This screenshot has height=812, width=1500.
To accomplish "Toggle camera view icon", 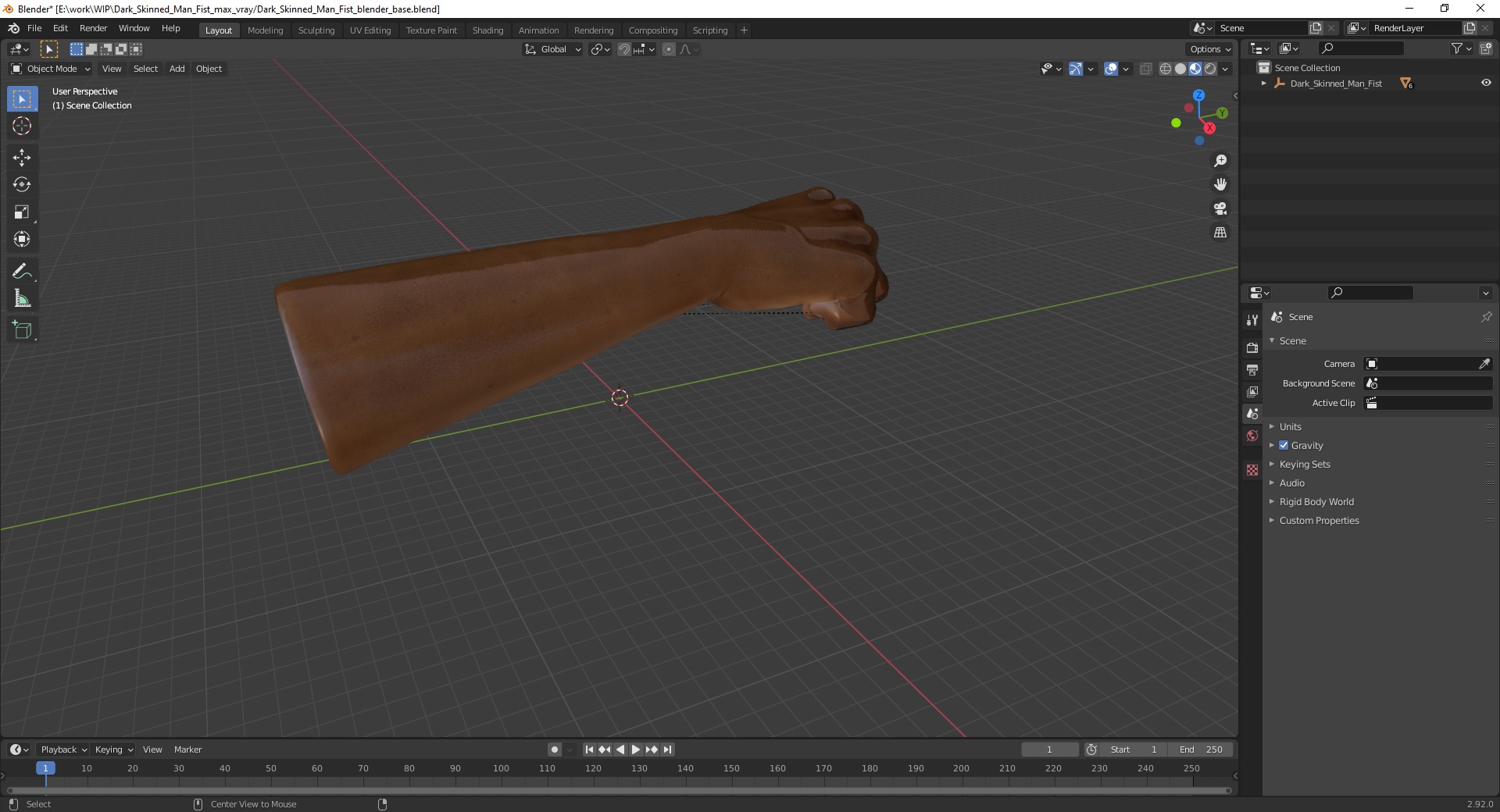I will click(1220, 208).
